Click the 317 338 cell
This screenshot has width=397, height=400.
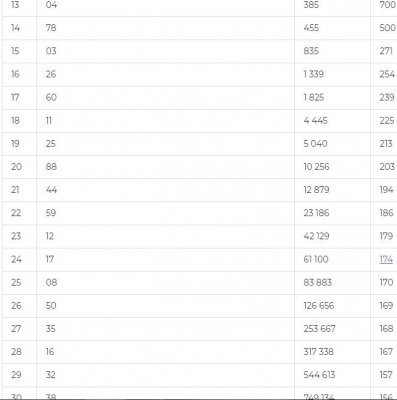pyautogui.click(x=318, y=352)
